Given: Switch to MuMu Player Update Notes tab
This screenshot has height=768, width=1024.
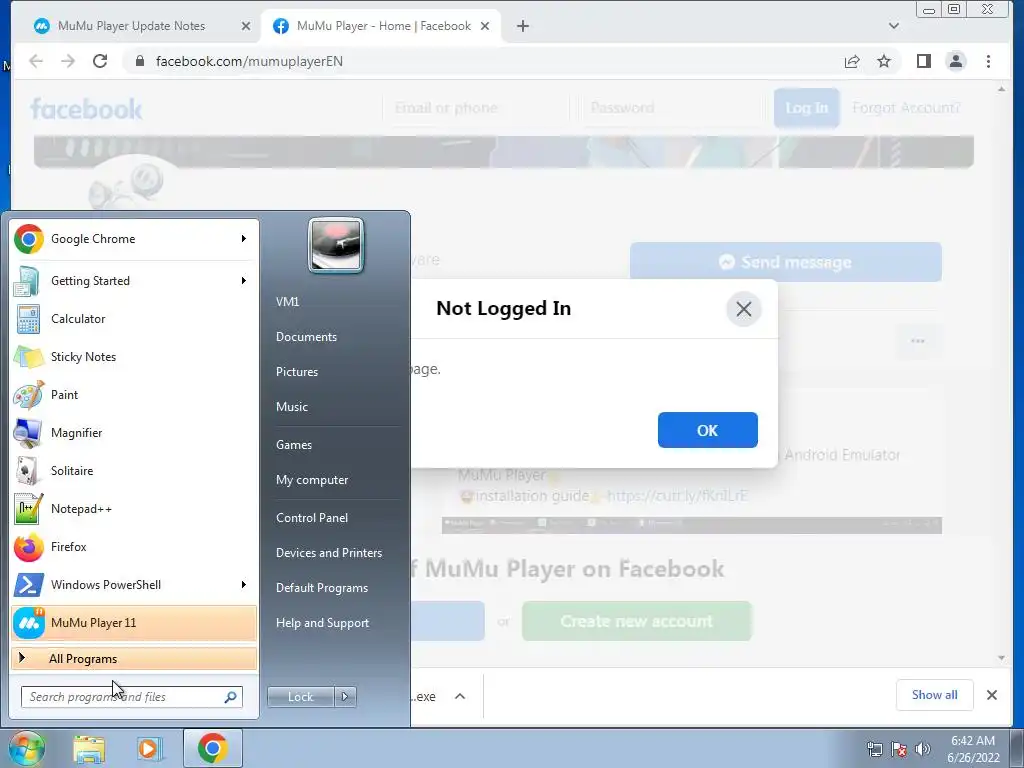Looking at the screenshot, I should pyautogui.click(x=131, y=26).
